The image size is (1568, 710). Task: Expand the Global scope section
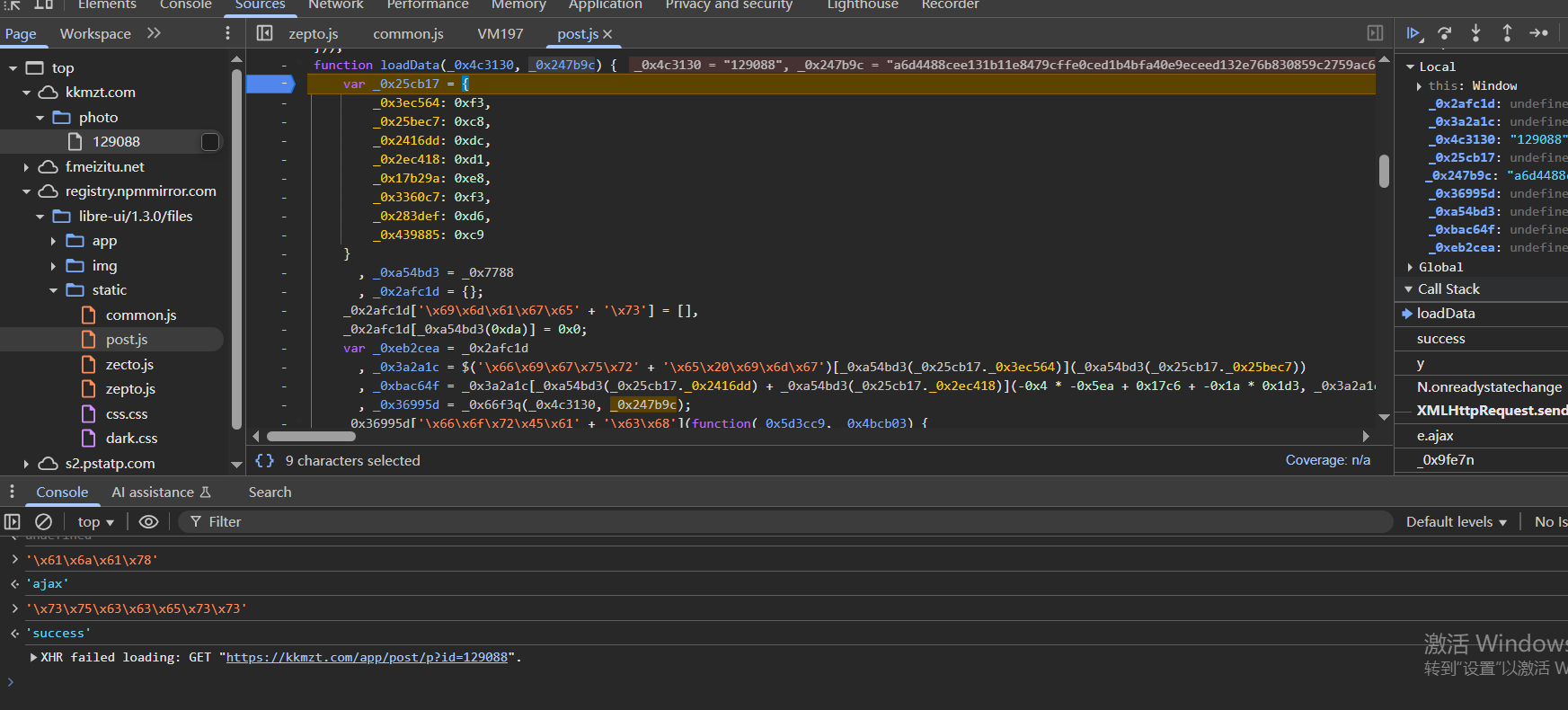pyautogui.click(x=1410, y=267)
